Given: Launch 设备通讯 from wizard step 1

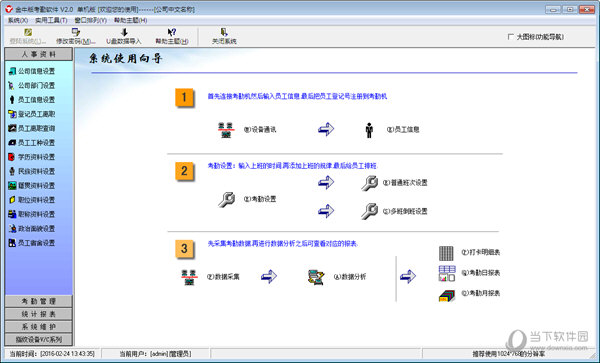Looking at the screenshot, I should click(247, 130).
